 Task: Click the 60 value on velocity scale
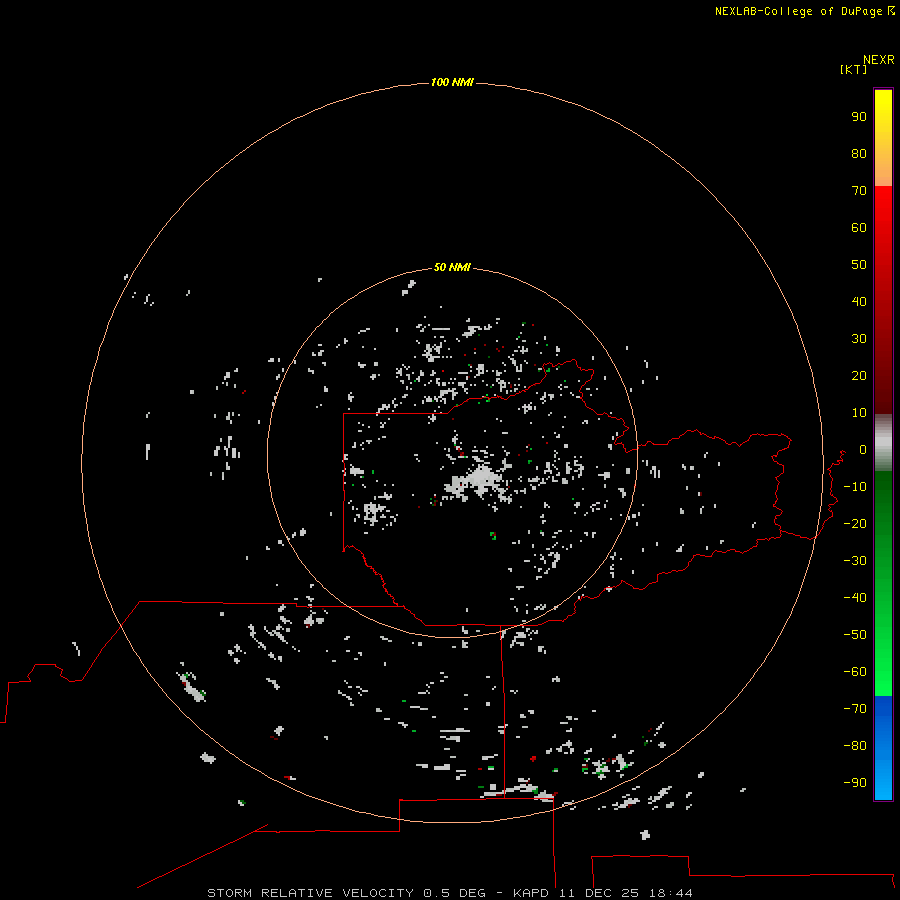859,227
